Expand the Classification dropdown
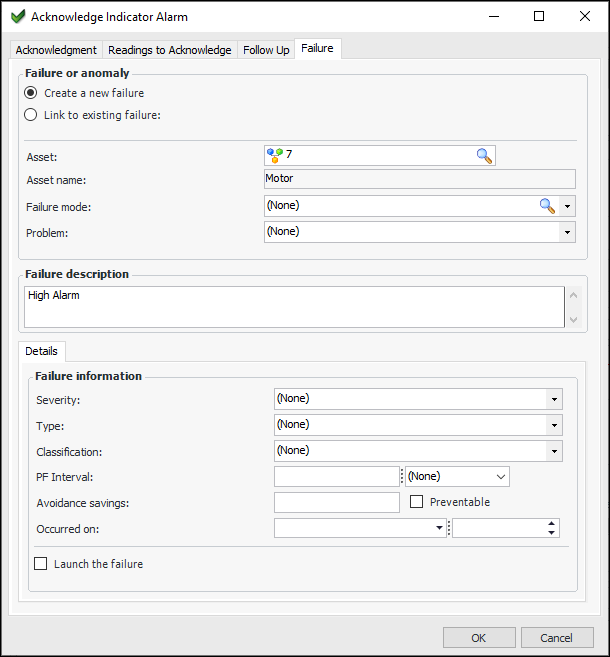Screen dimensions: 610x657 [553, 452]
